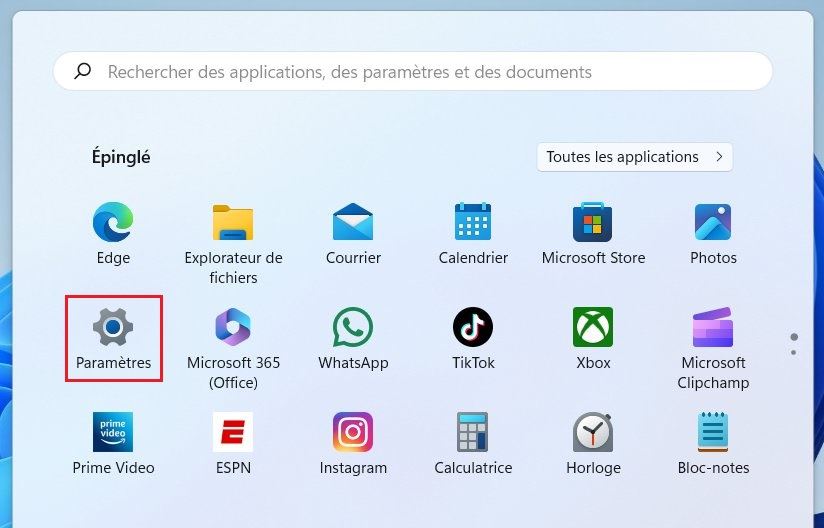This screenshot has height=528, width=824.
Task: Launch Microsoft 365 (Office)
Action: (x=233, y=349)
